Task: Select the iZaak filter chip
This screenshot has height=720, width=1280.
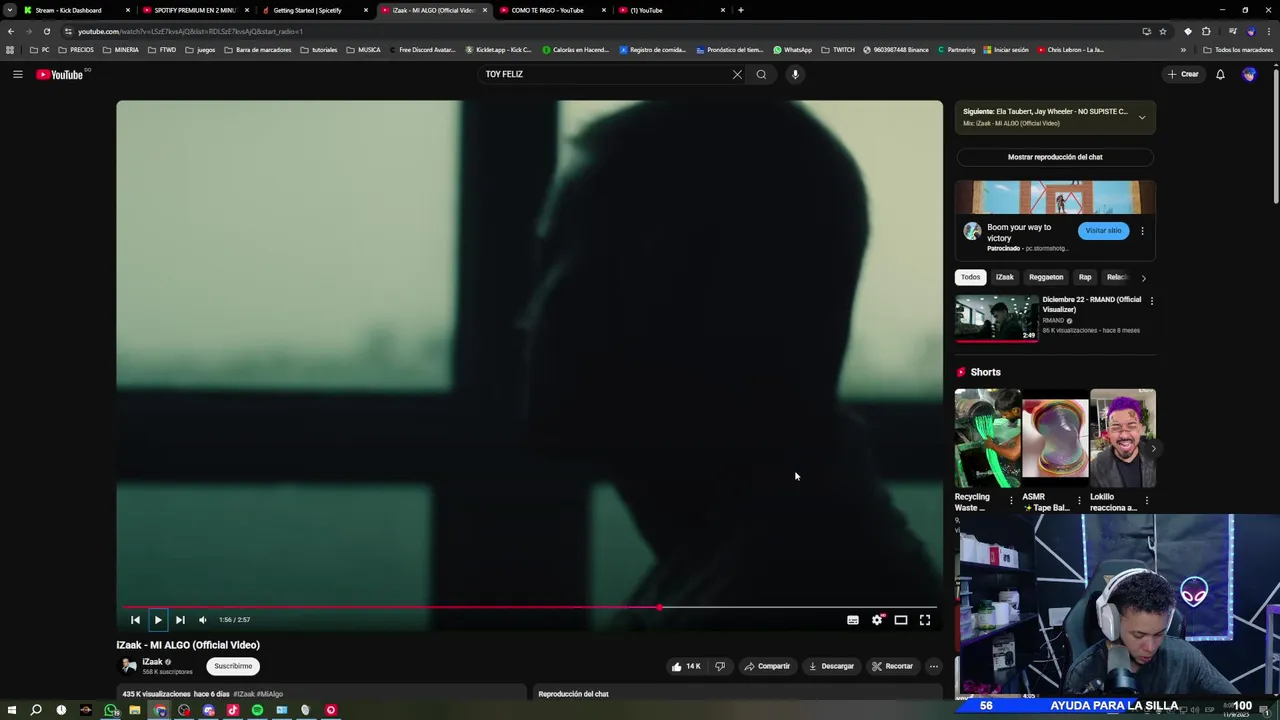Action: click(1004, 277)
